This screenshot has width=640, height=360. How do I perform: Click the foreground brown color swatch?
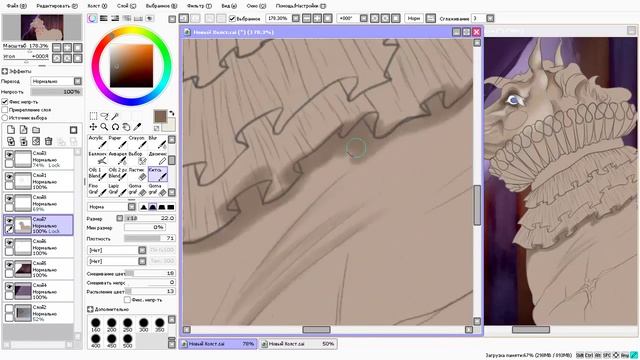point(160,116)
